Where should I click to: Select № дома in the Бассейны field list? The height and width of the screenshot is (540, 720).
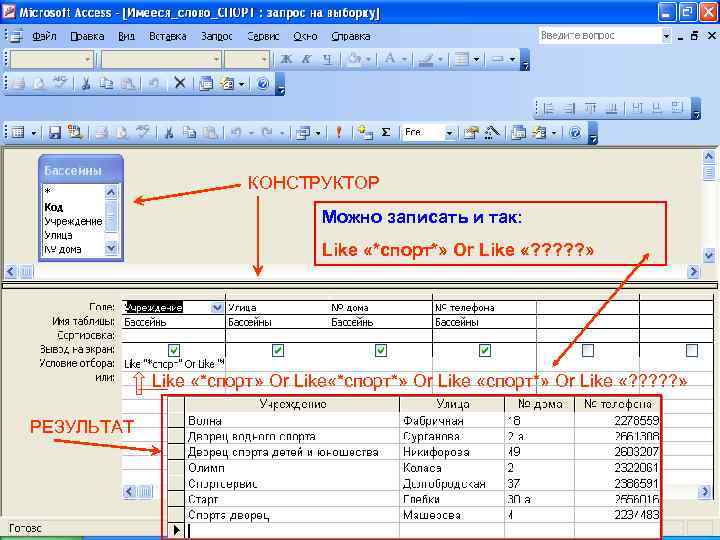tap(62, 249)
